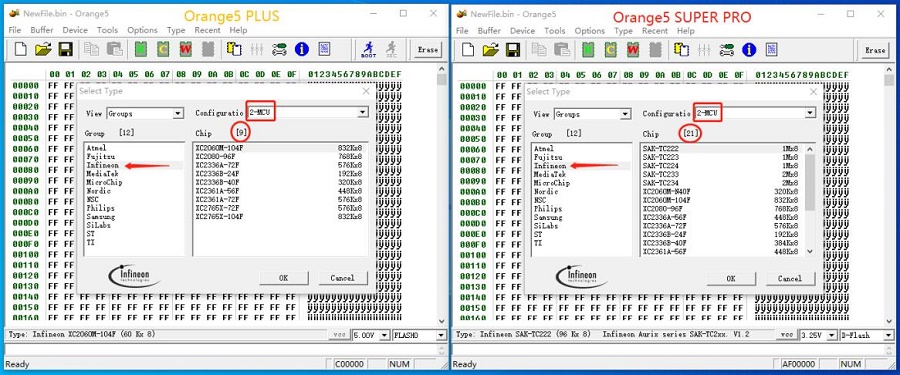
Task: Click green Read chip icon in Orange5 PLUS toolbar
Action: (x=141, y=49)
